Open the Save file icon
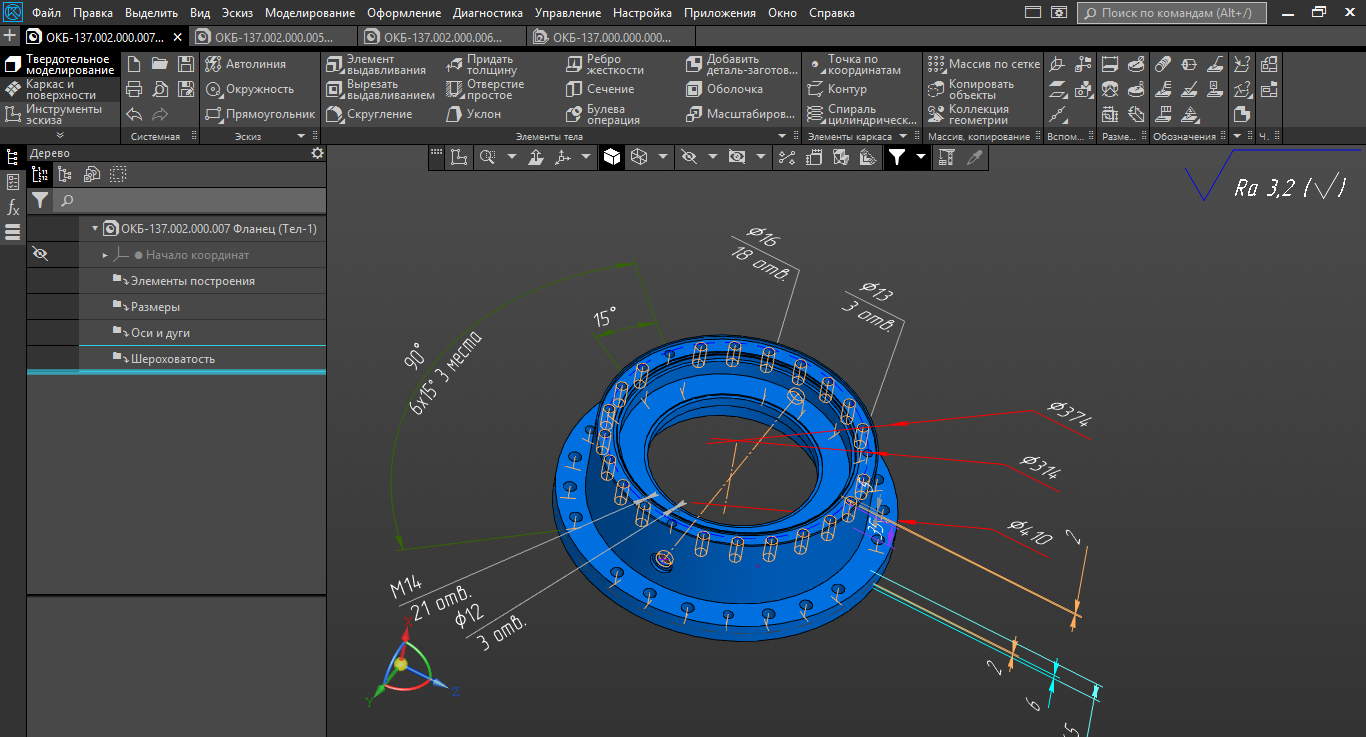Viewport: 1366px width, 737px height. (x=186, y=64)
